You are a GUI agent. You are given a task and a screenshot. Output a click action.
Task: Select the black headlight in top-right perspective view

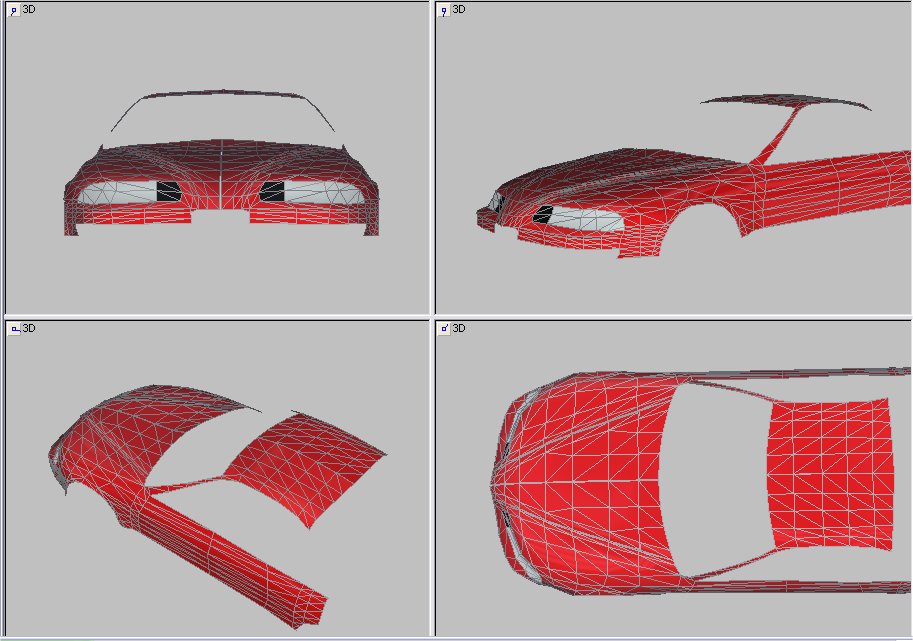(544, 213)
